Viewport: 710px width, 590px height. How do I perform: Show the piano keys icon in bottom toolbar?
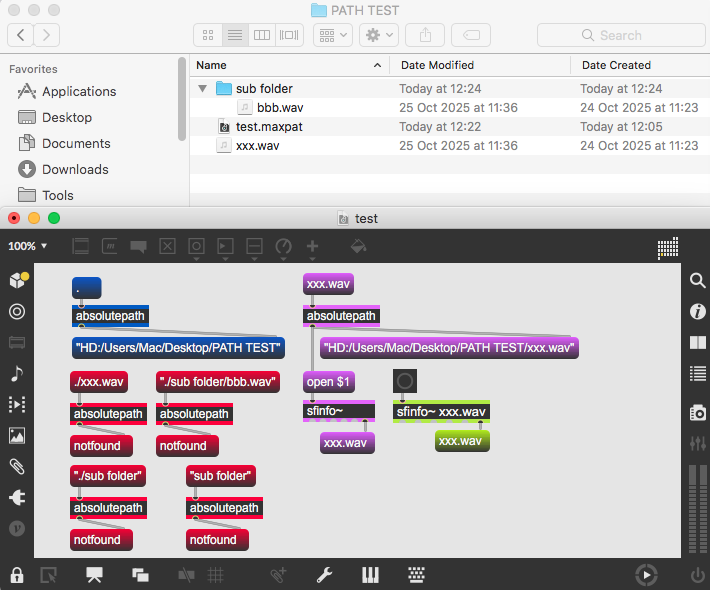pos(370,574)
